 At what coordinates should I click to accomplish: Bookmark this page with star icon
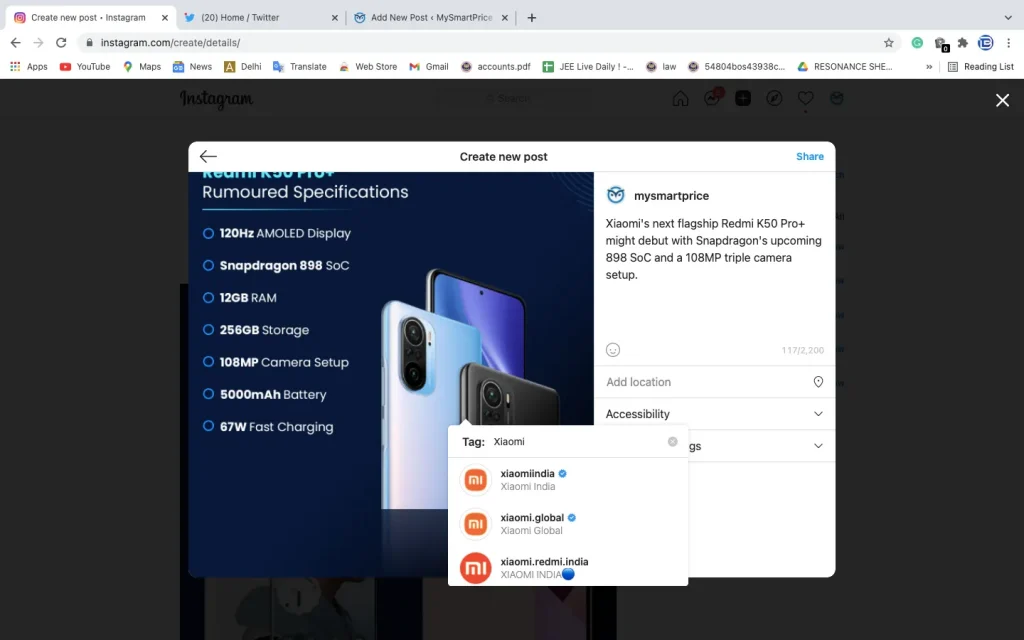(x=888, y=42)
